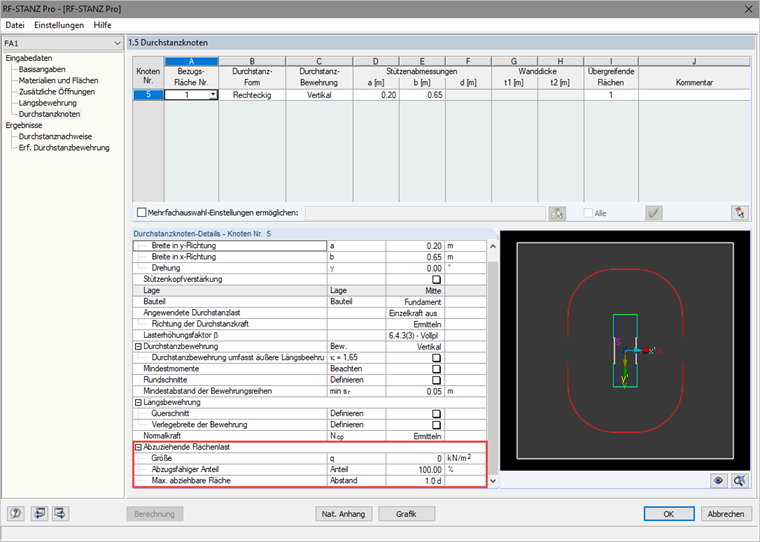Tick the Mindestmomente Beachten checkbox

(x=436, y=369)
